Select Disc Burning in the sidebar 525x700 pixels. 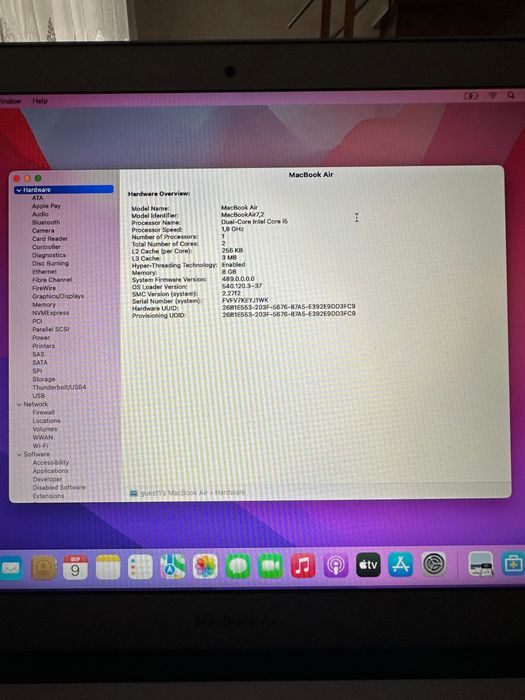pos(50,263)
